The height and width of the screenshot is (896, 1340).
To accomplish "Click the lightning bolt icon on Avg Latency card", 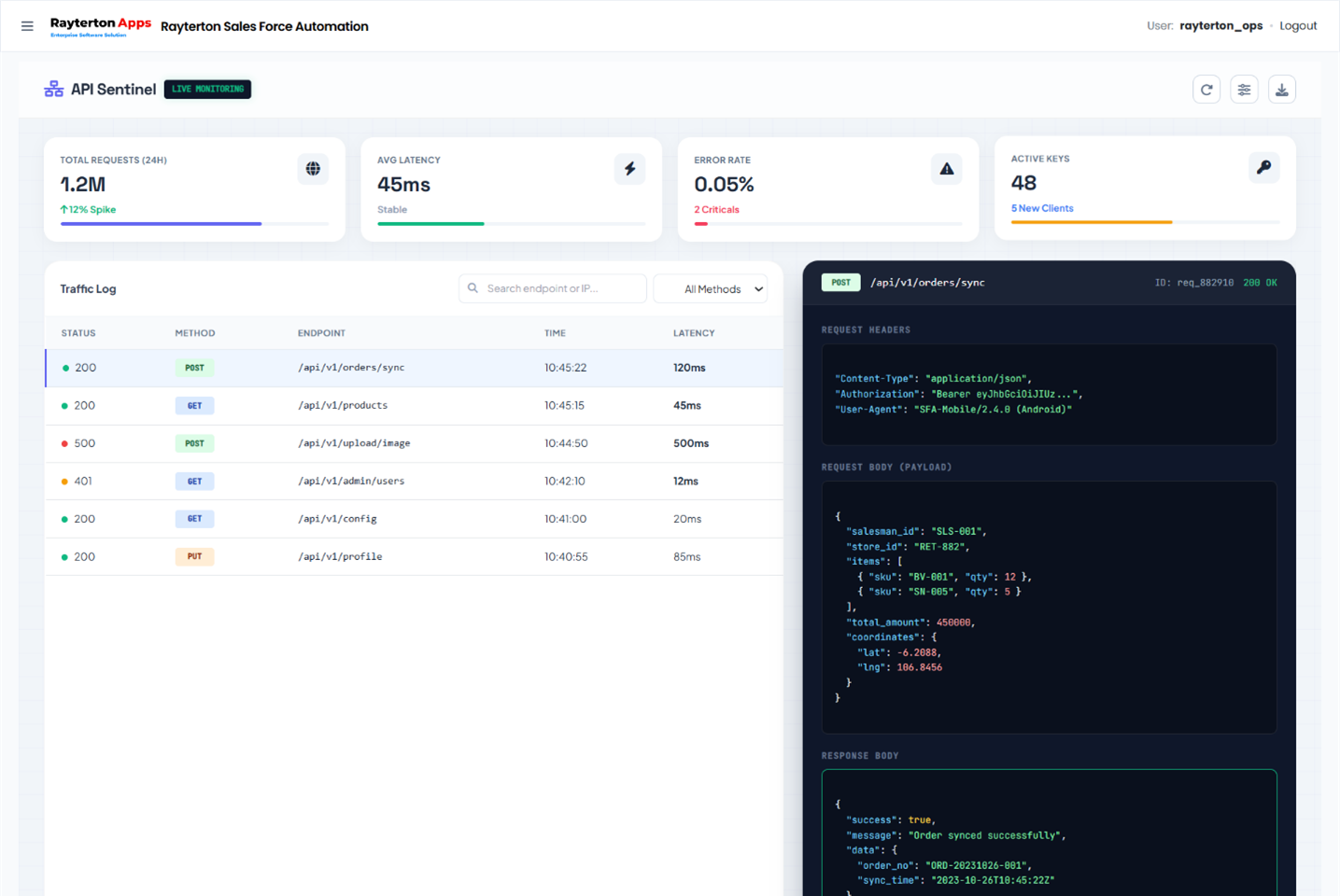I will (x=629, y=169).
